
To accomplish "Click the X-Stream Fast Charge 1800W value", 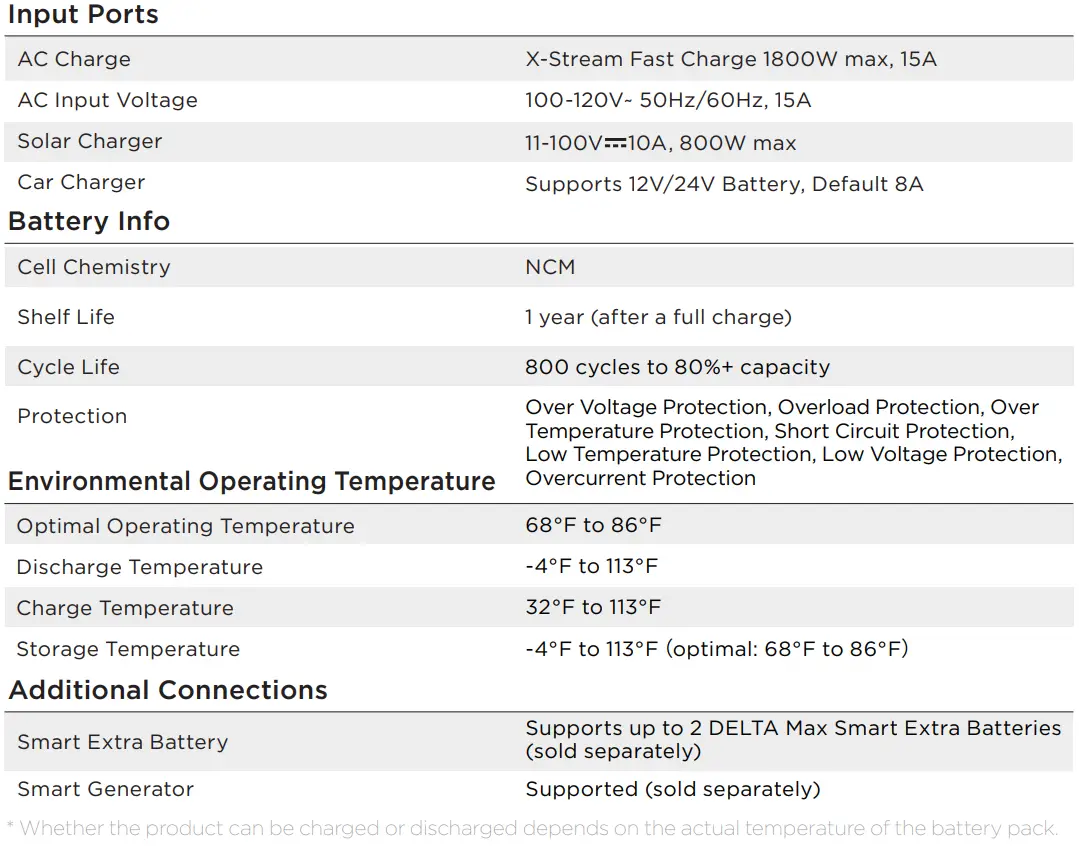I will 731,59.
